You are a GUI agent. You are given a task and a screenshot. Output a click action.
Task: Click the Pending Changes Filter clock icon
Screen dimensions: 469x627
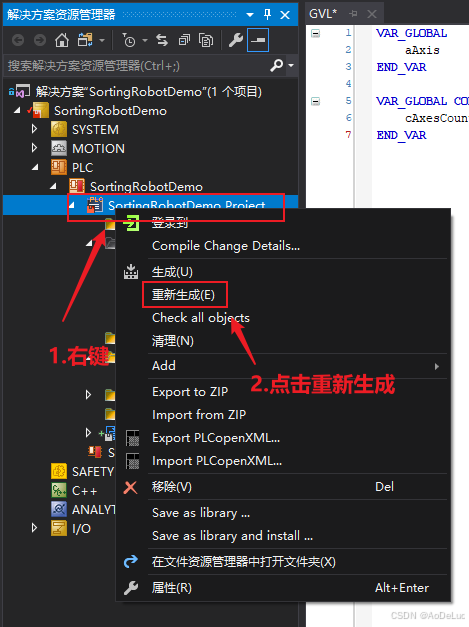[x=129, y=40]
